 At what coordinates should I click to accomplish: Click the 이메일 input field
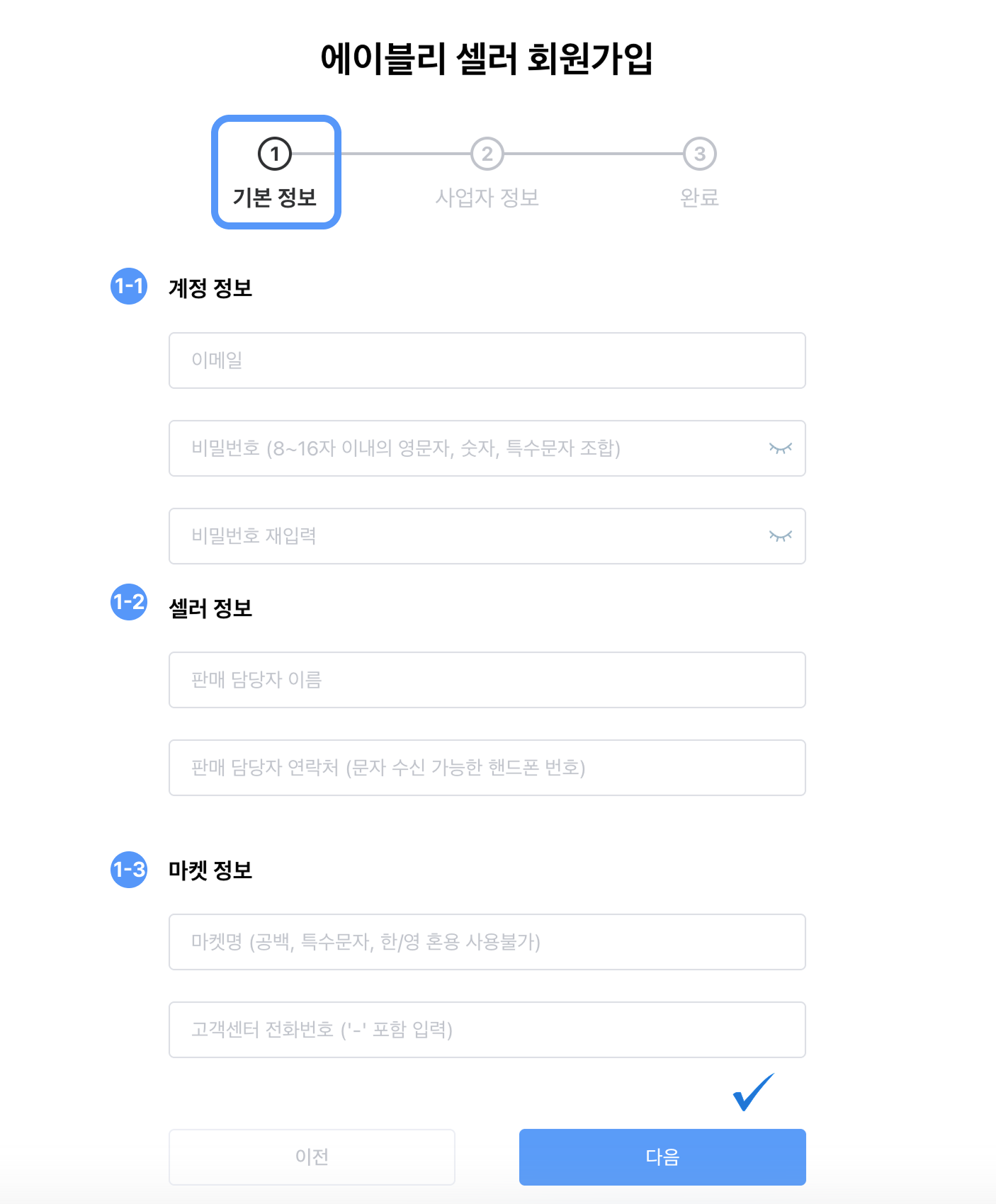coord(487,360)
